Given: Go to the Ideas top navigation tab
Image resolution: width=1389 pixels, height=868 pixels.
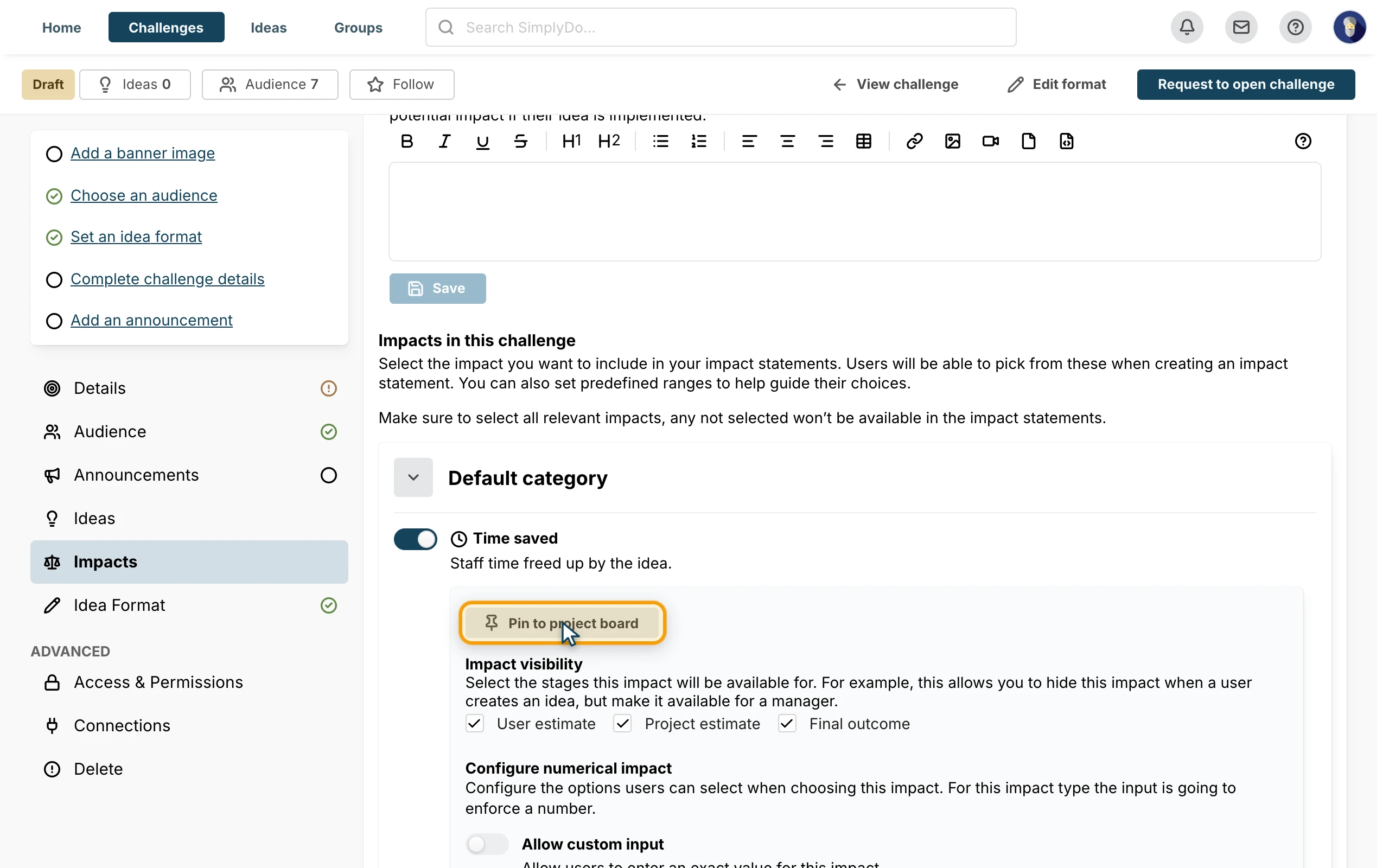Looking at the screenshot, I should 269,27.
